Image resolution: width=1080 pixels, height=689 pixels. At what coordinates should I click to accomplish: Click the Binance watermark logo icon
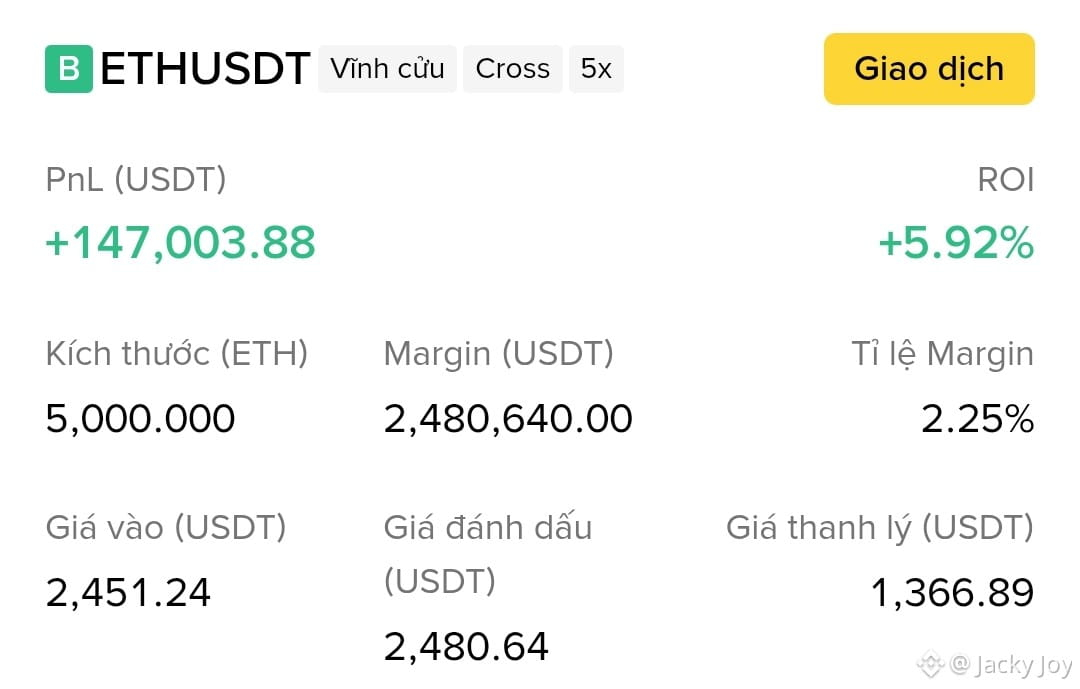point(930,664)
